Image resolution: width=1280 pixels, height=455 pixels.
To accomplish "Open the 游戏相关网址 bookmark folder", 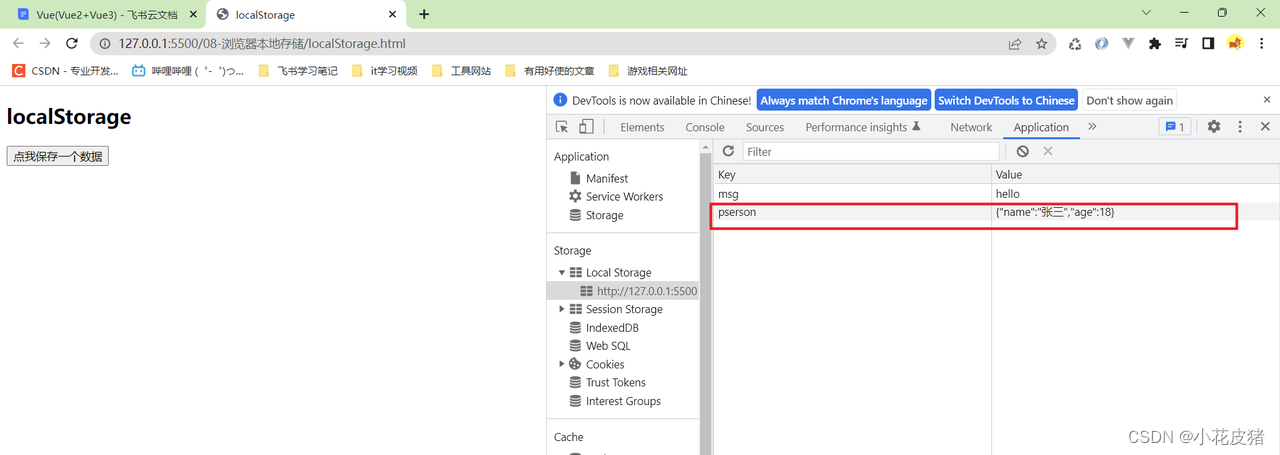I will point(647,71).
